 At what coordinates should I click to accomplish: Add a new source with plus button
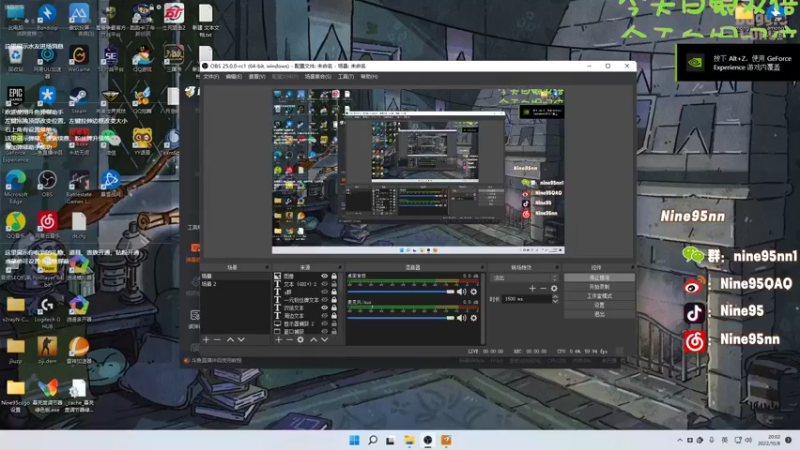[x=279, y=339]
